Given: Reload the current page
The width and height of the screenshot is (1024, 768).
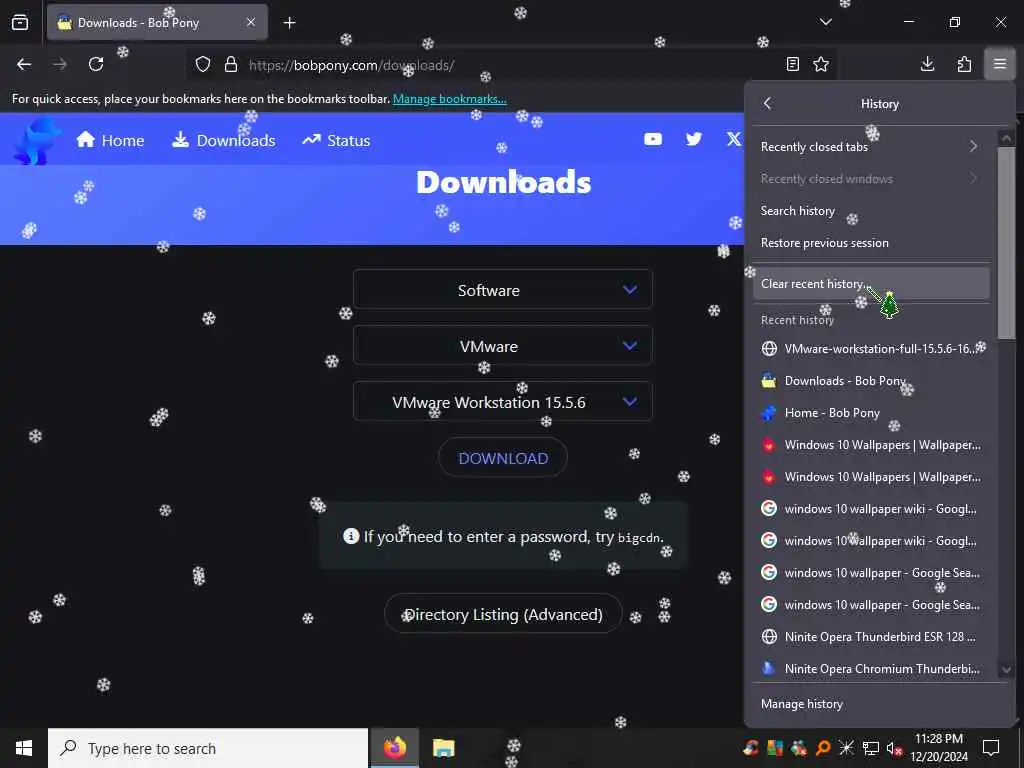Looking at the screenshot, I should [x=96, y=64].
